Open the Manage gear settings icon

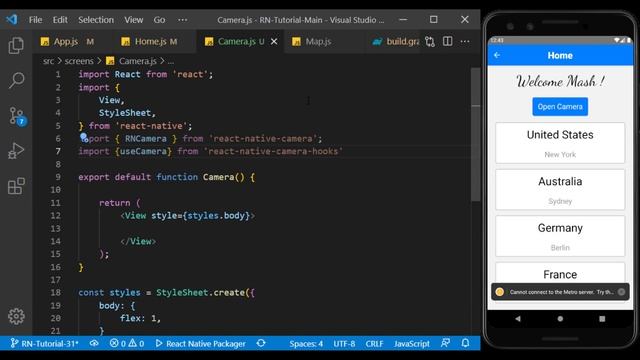(x=16, y=316)
